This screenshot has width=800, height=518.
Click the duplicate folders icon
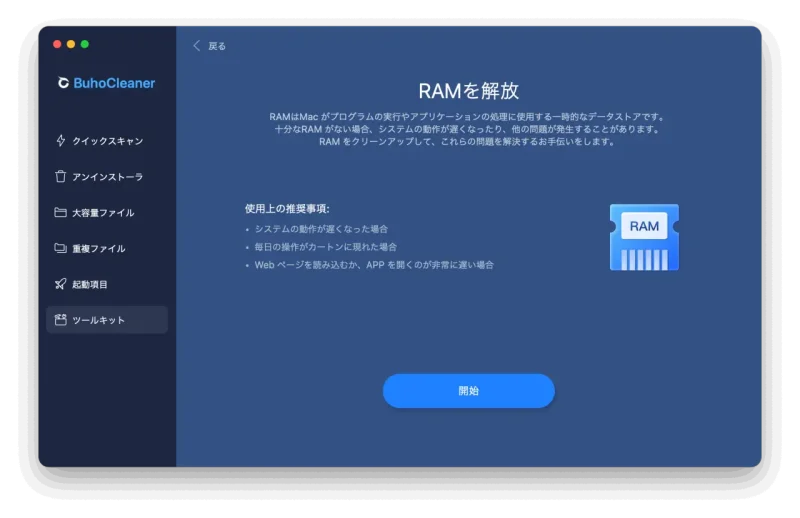pos(61,248)
